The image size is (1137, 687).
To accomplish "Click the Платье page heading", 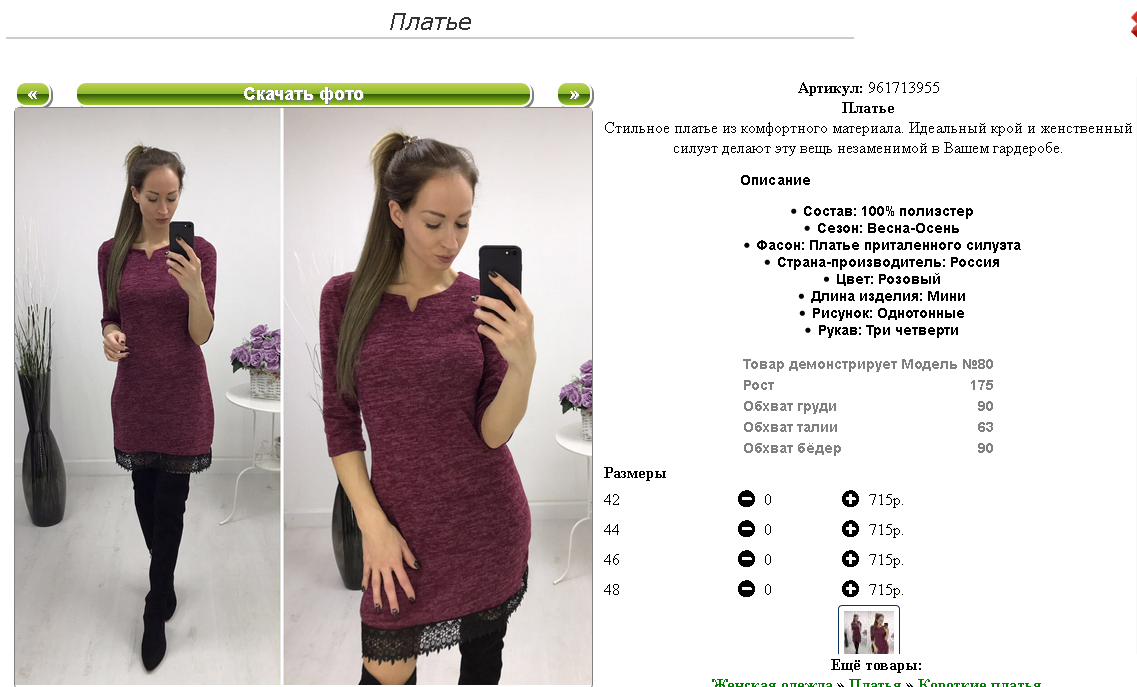I will 430,22.
